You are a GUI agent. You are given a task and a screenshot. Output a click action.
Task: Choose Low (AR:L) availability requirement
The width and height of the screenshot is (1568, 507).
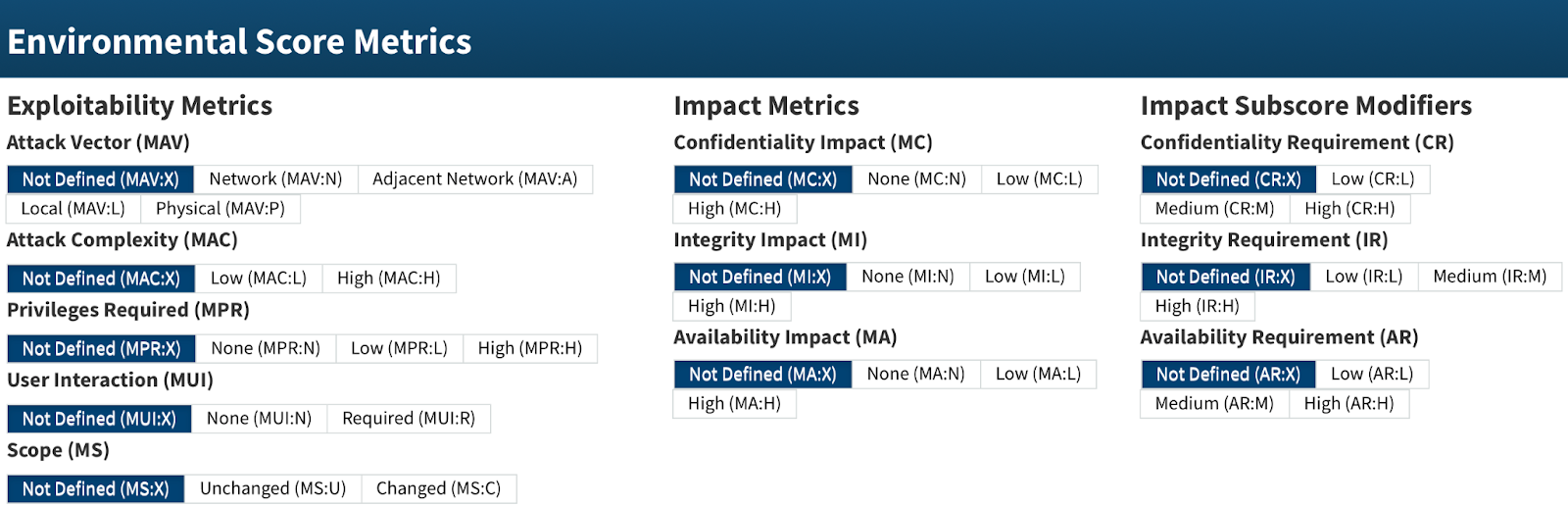coord(1371,375)
